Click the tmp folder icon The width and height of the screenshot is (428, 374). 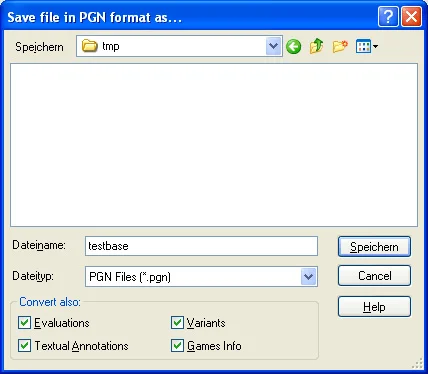(90, 46)
